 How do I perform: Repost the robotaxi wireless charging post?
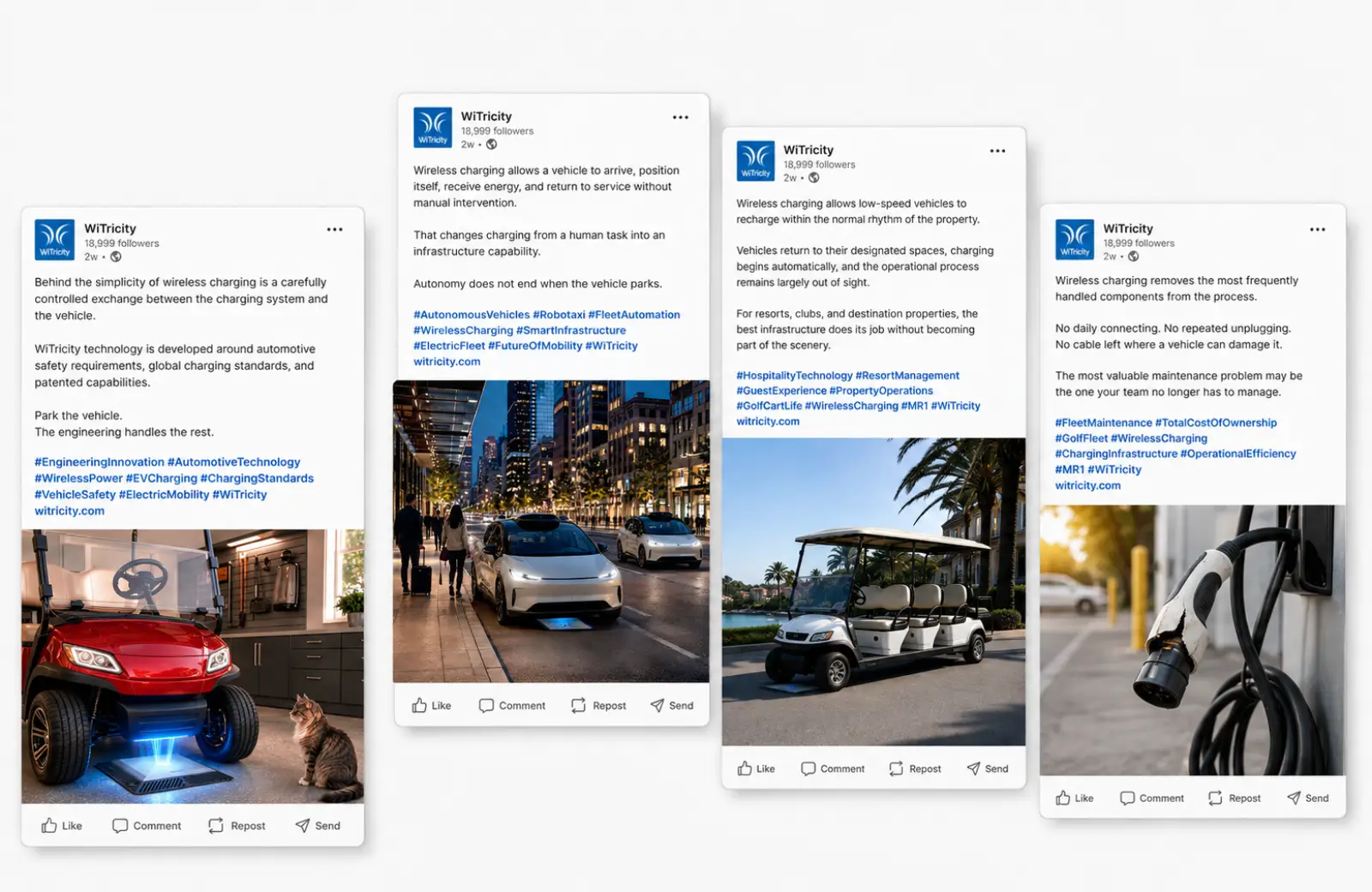click(599, 705)
